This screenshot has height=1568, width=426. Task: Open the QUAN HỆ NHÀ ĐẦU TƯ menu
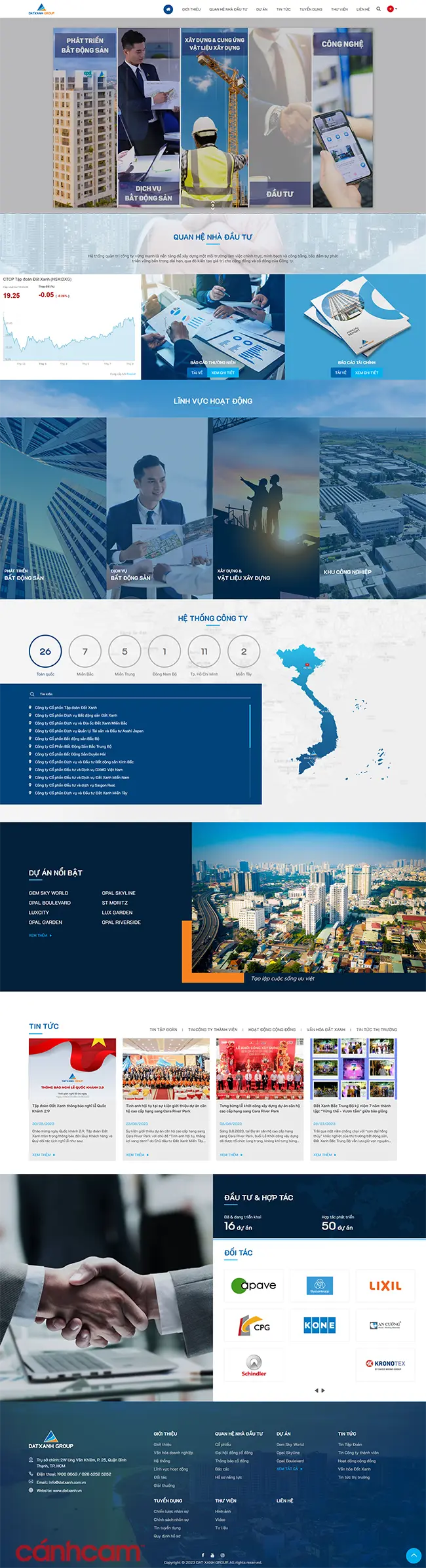click(228, 10)
